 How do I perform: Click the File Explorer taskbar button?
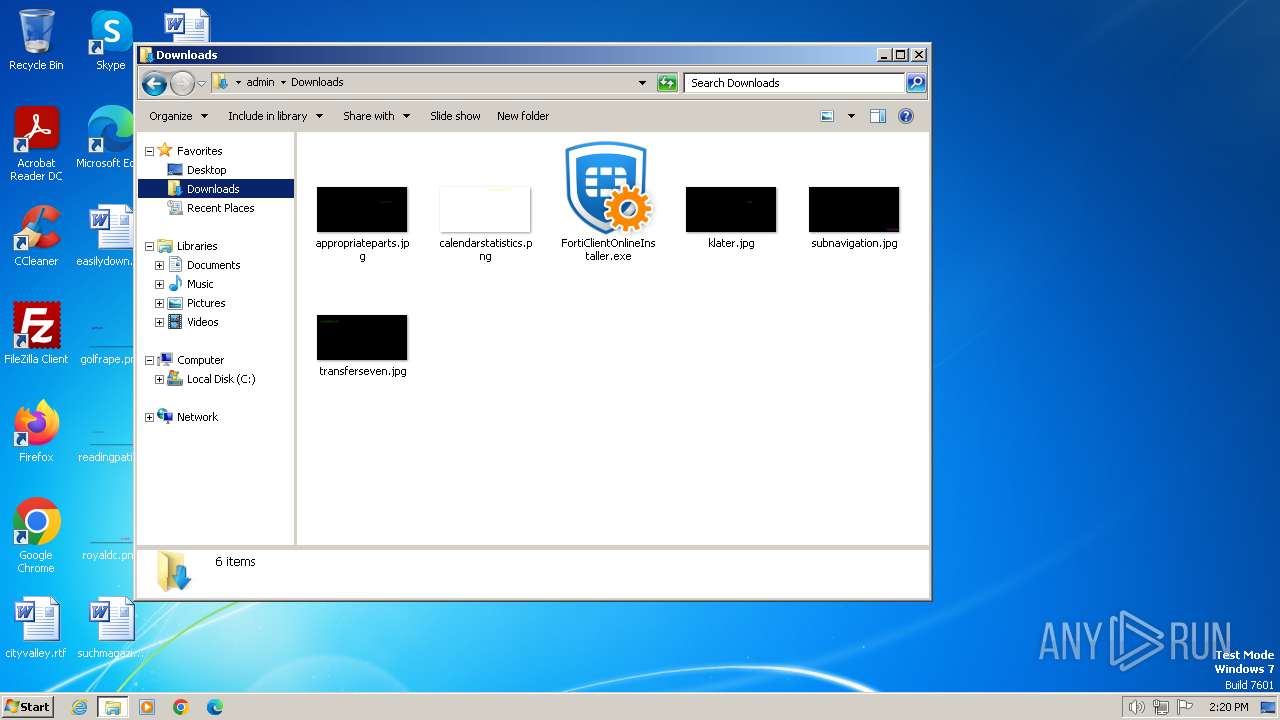click(x=113, y=707)
